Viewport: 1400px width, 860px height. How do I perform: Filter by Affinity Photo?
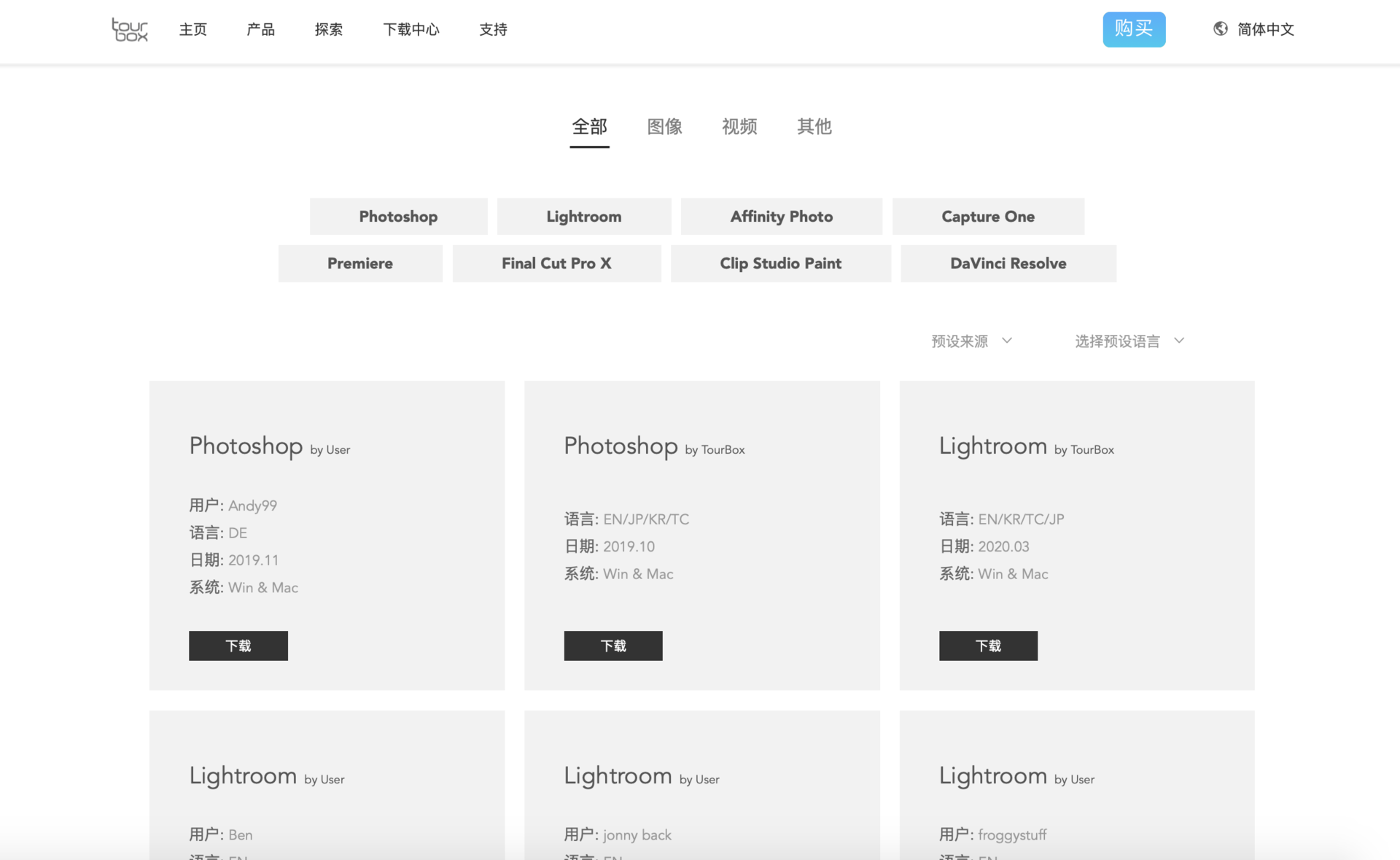(x=782, y=217)
